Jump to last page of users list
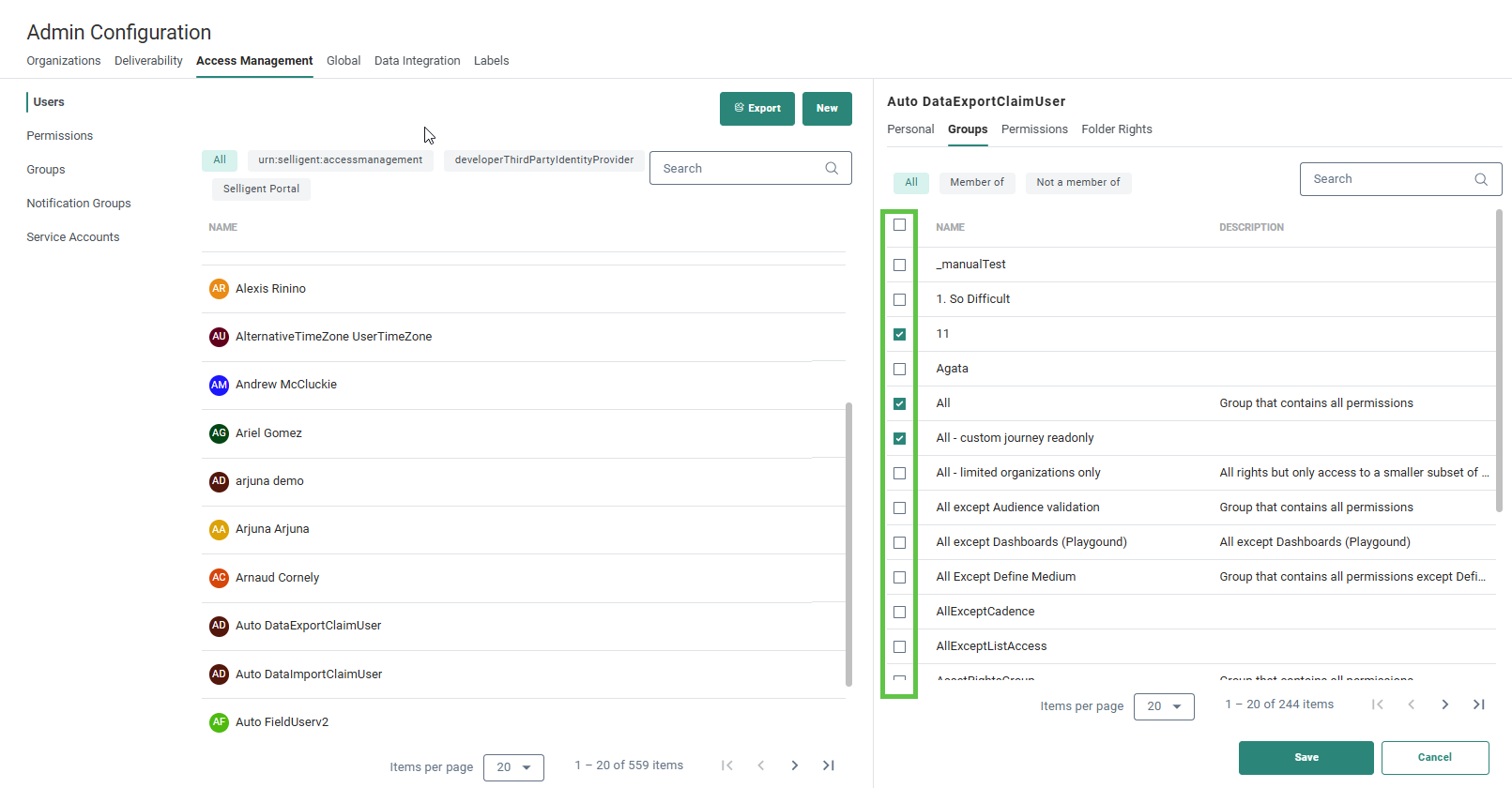 [828, 765]
